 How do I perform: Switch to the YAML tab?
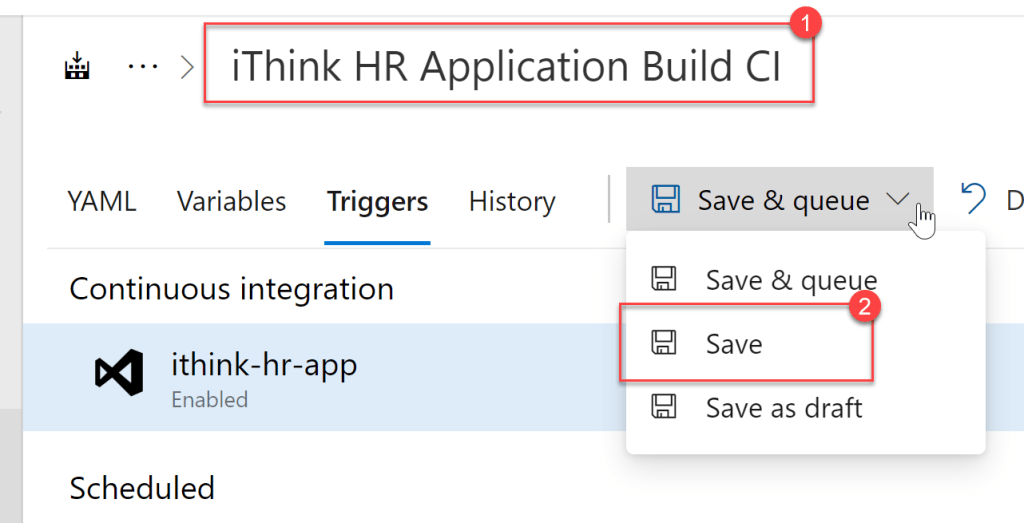click(101, 201)
